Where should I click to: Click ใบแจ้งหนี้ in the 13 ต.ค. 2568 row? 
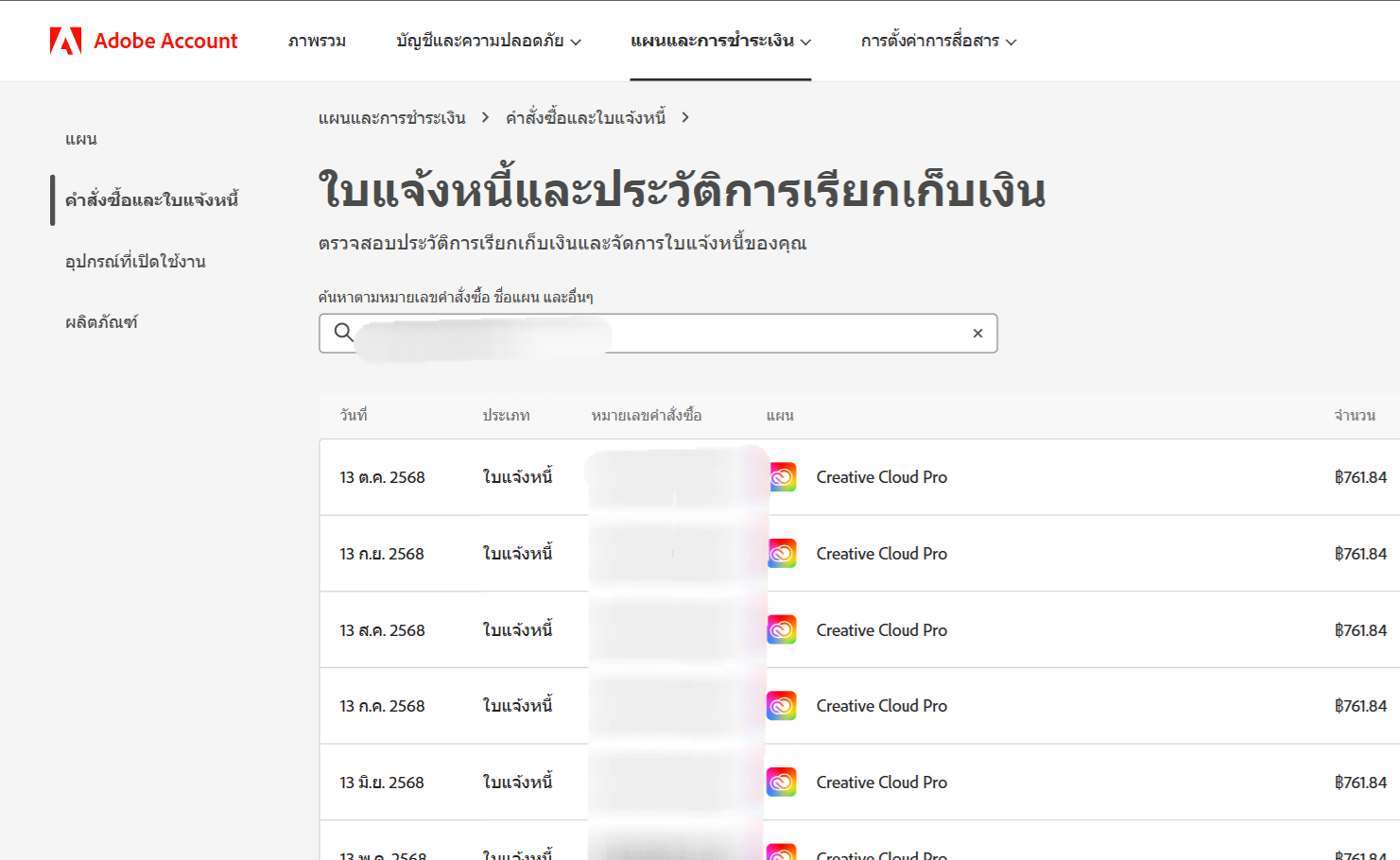pos(517,476)
